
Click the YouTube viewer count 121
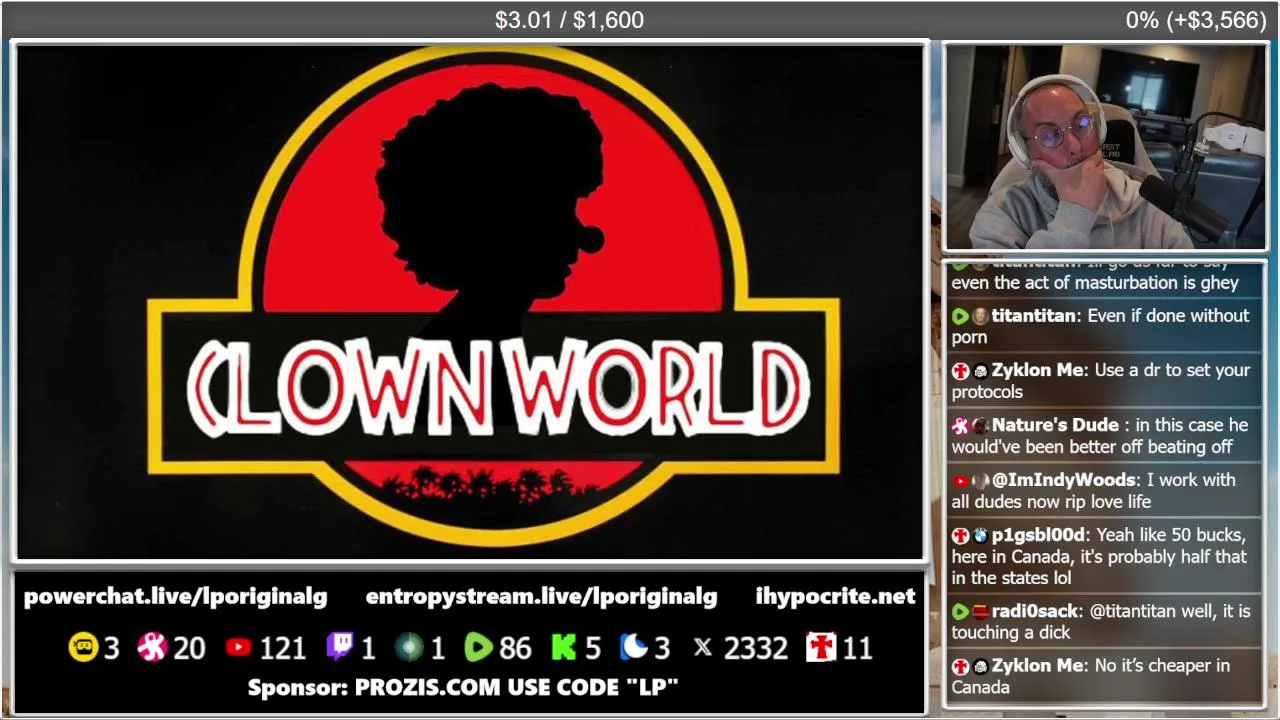282,648
